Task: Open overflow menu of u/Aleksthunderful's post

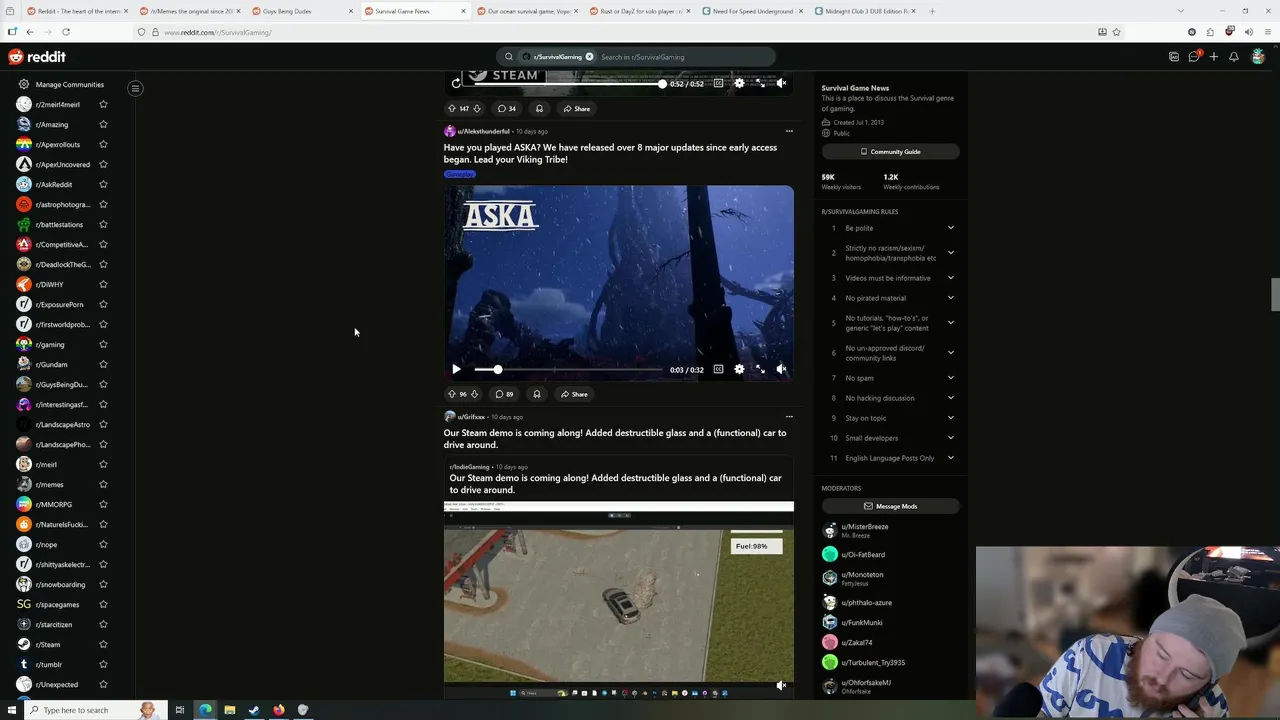Action: pos(789,131)
